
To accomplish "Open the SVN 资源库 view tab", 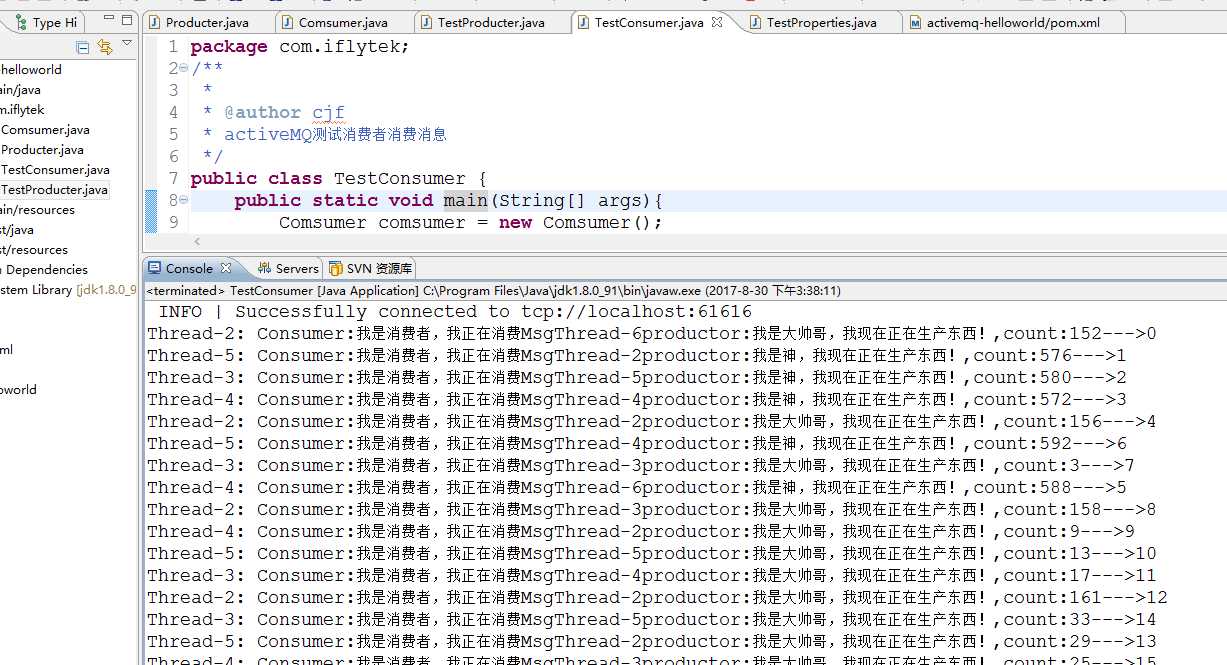I will [369, 268].
